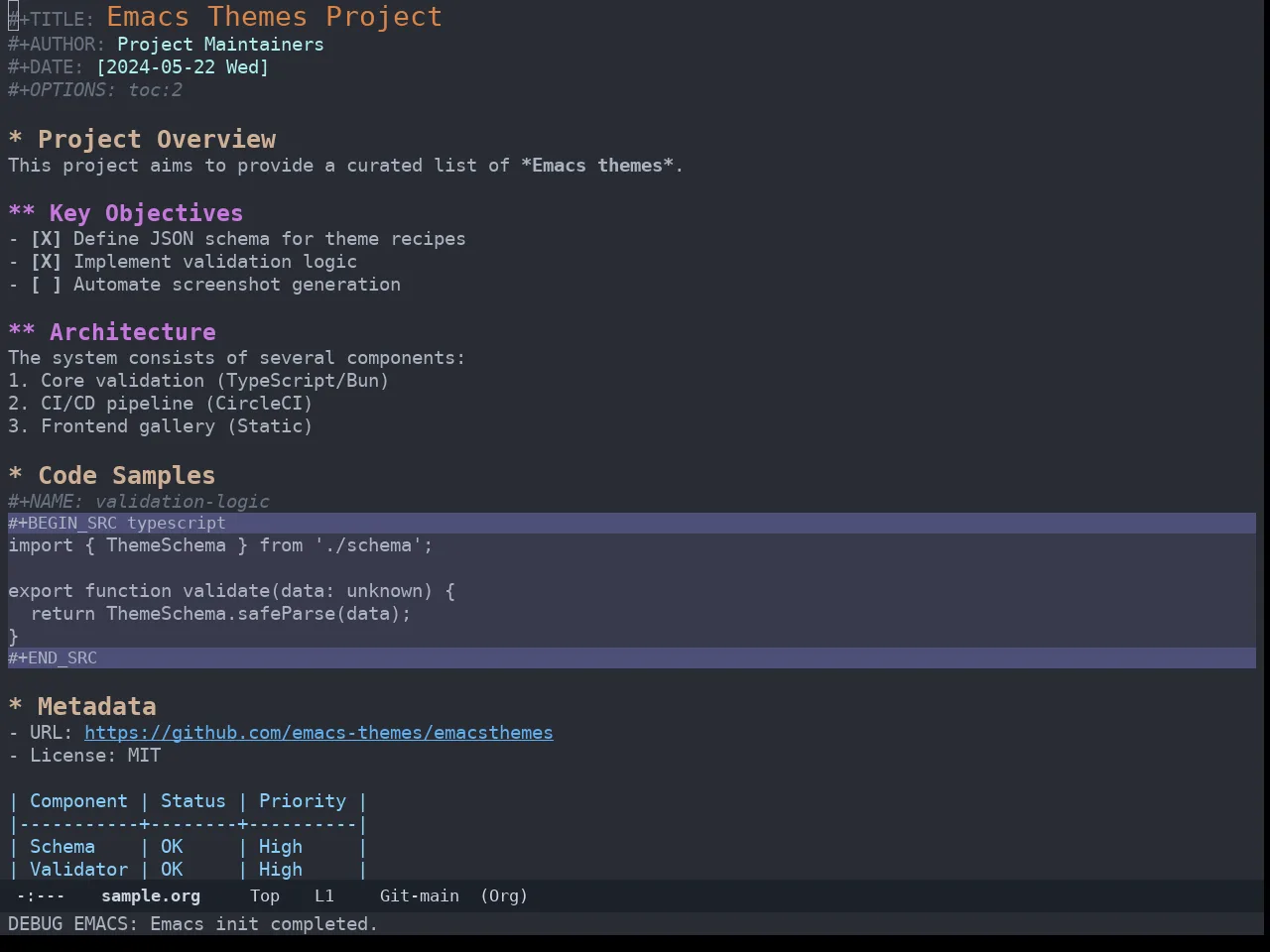Collapse the 'Code Samples' heading star

(15, 476)
